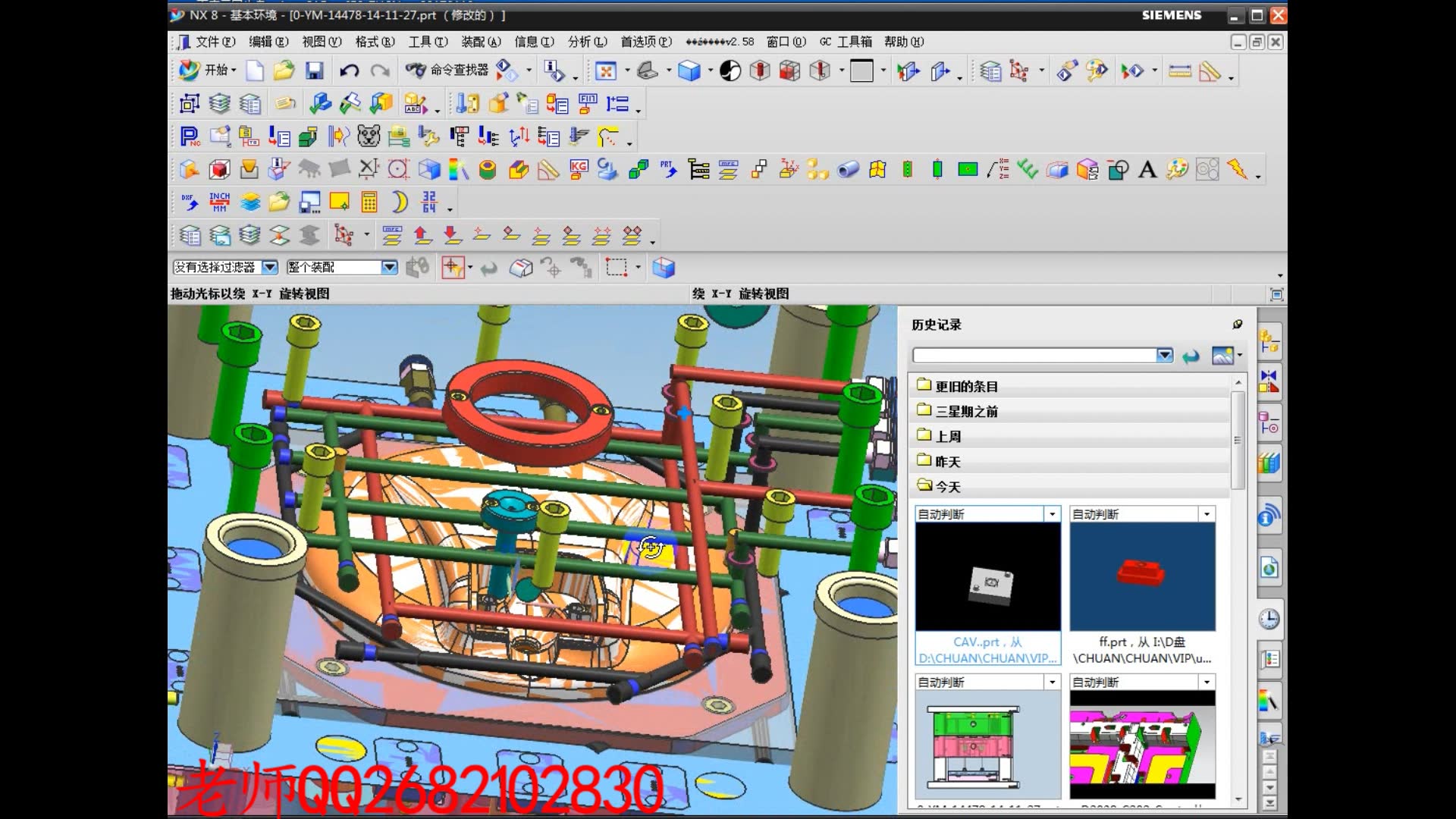Click the INCH/MM unit conversion icon
Viewport: 1456px width, 819px height.
click(x=219, y=201)
